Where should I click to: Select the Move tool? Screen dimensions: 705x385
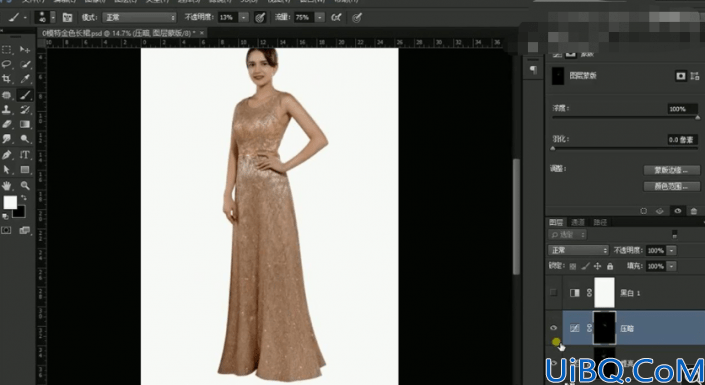coord(25,49)
